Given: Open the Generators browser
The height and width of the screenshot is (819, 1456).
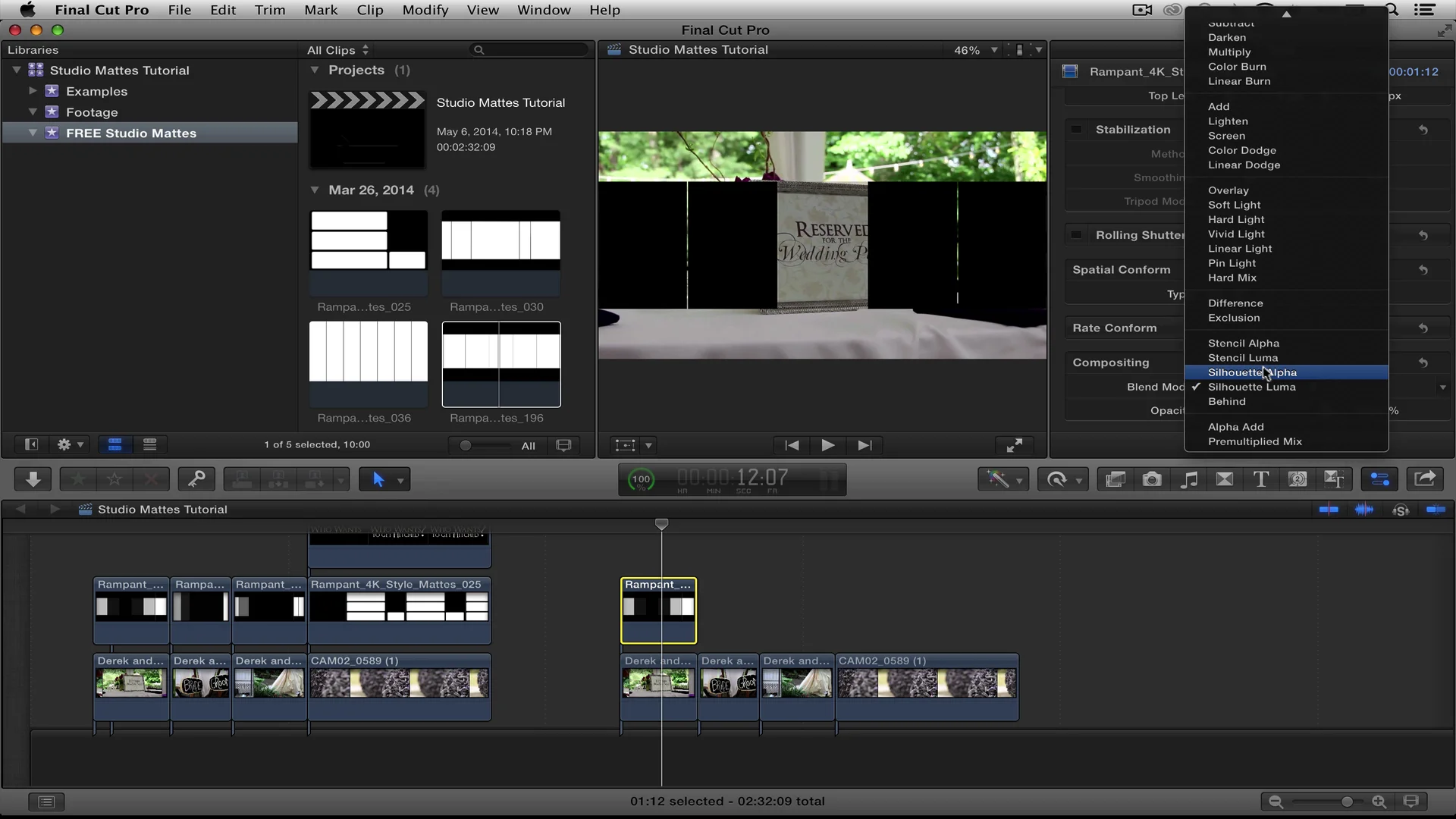Looking at the screenshot, I should click(x=1298, y=479).
